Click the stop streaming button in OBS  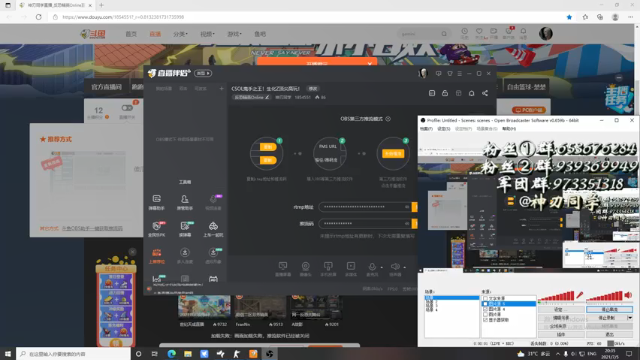[x=609, y=310]
